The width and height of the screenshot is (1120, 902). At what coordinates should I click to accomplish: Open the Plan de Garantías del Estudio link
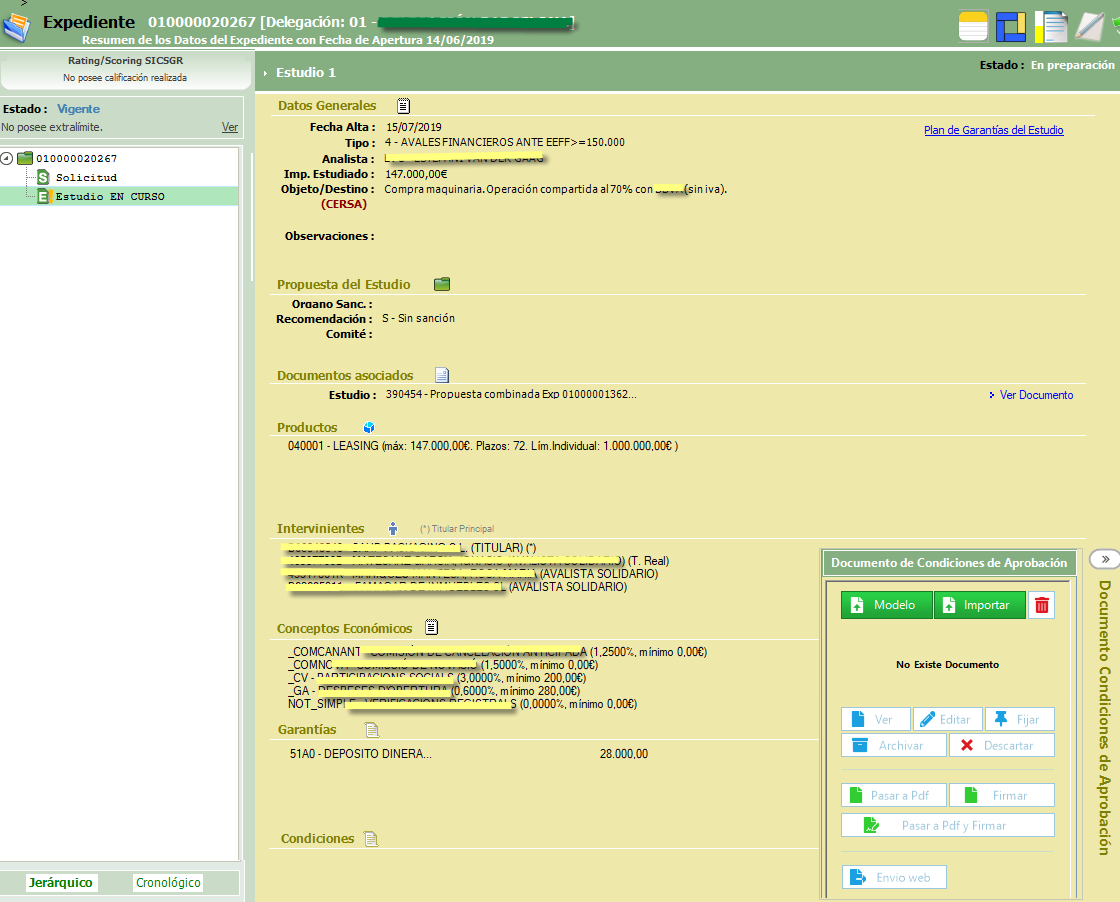pyautogui.click(x=994, y=130)
